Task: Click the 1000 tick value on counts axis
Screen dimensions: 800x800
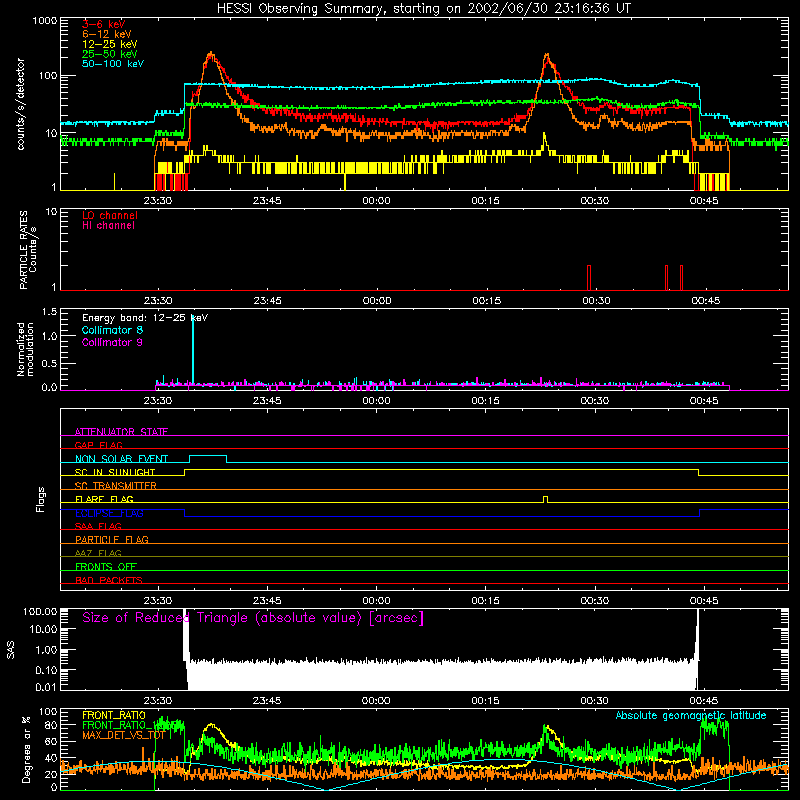Action: click(45, 21)
